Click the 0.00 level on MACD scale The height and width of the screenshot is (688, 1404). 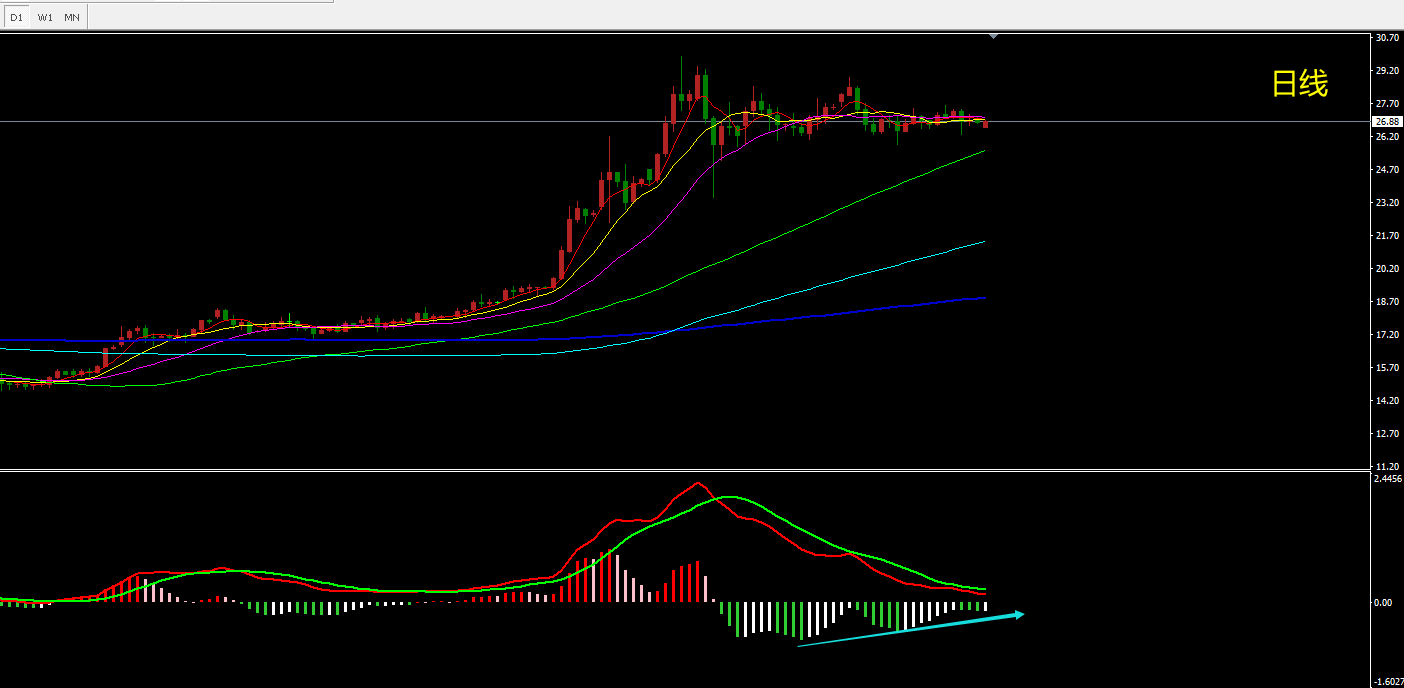point(1383,603)
